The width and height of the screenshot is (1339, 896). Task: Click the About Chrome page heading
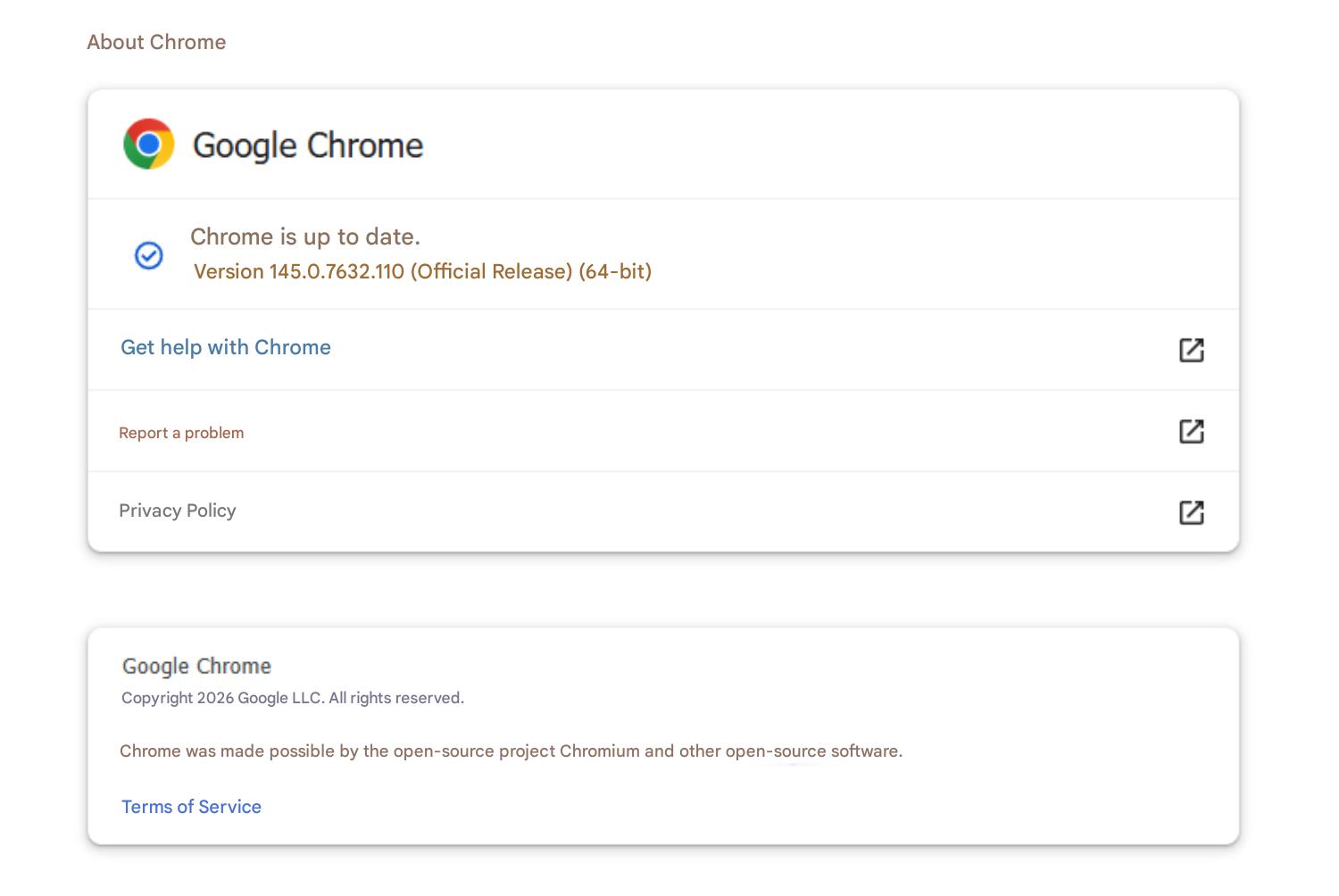(156, 42)
